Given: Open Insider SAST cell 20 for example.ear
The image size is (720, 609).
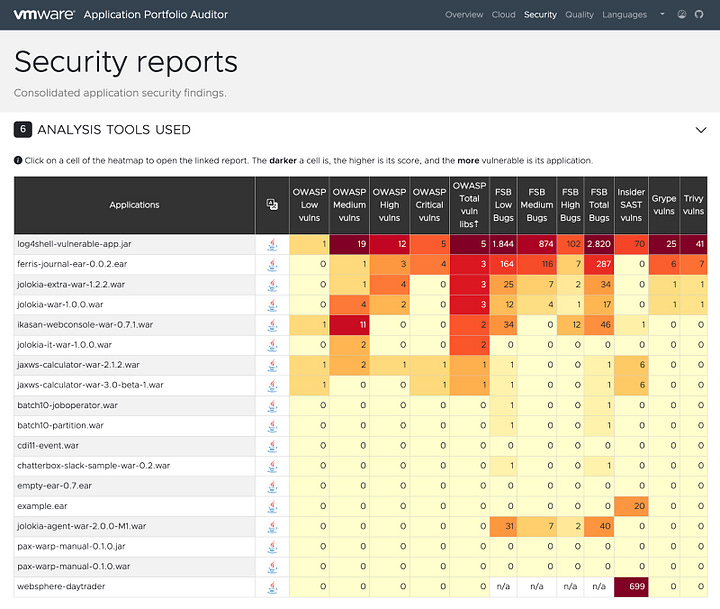Looking at the screenshot, I should pos(631,506).
